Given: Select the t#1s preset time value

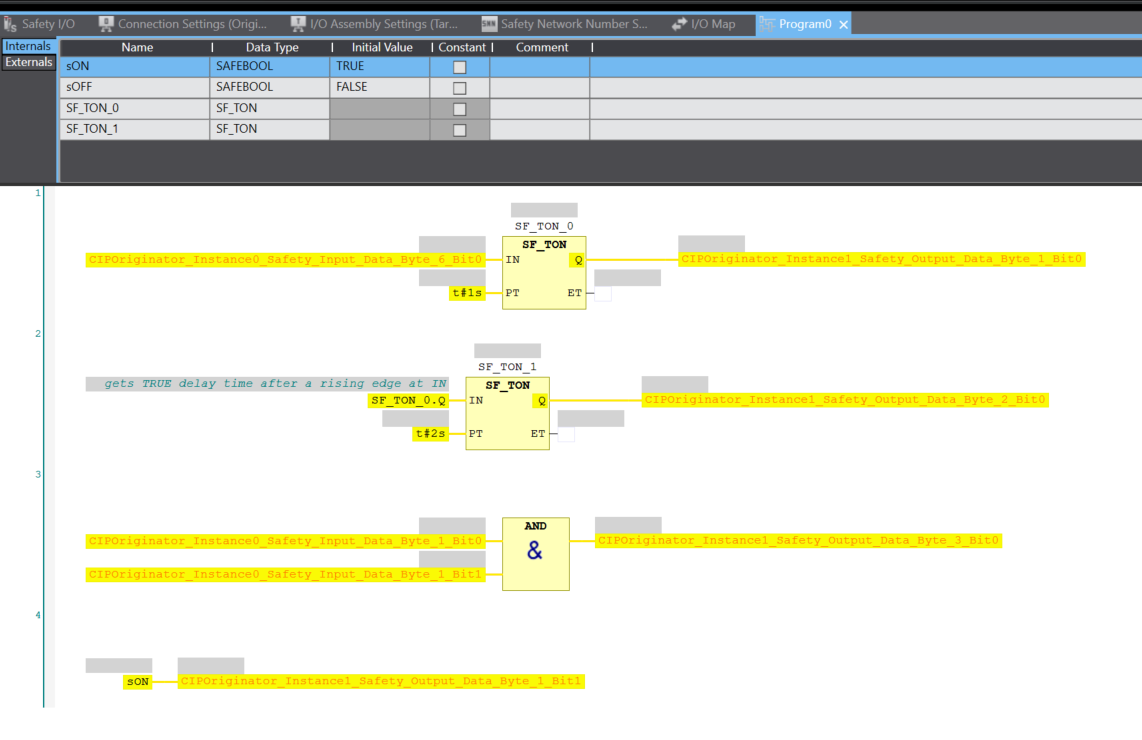Looking at the screenshot, I should [x=467, y=294].
